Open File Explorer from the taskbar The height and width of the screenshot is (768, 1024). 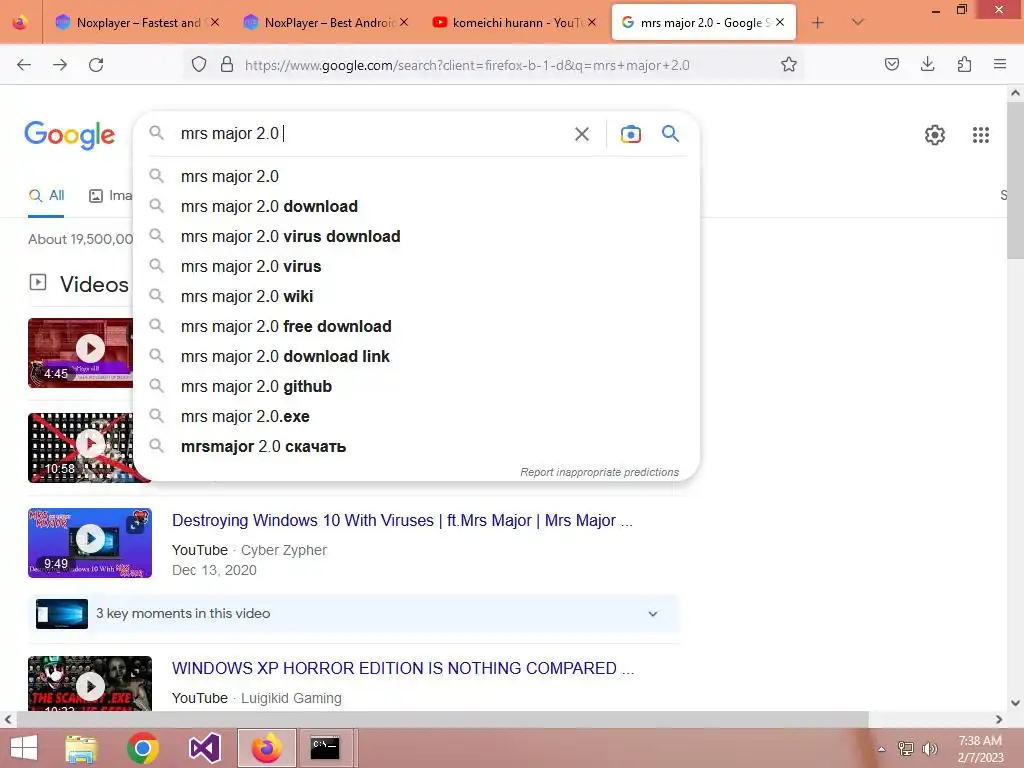pyautogui.click(x=81, y=748)
